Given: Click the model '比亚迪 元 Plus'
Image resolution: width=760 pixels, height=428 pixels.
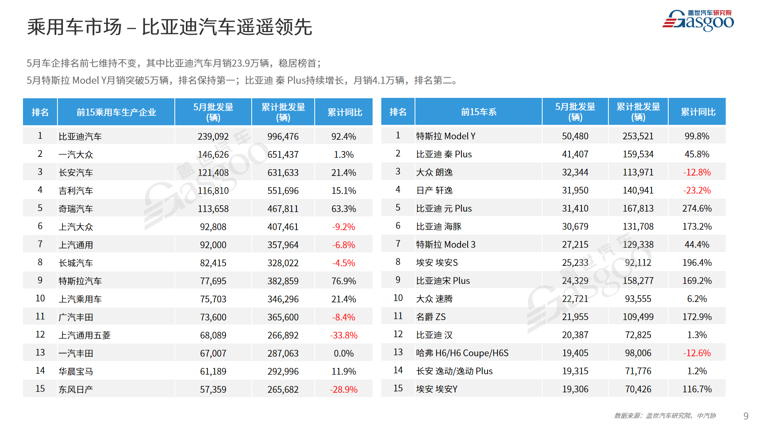Looking at the screenshot, I should pyautogui.click(x=444, y=208).
